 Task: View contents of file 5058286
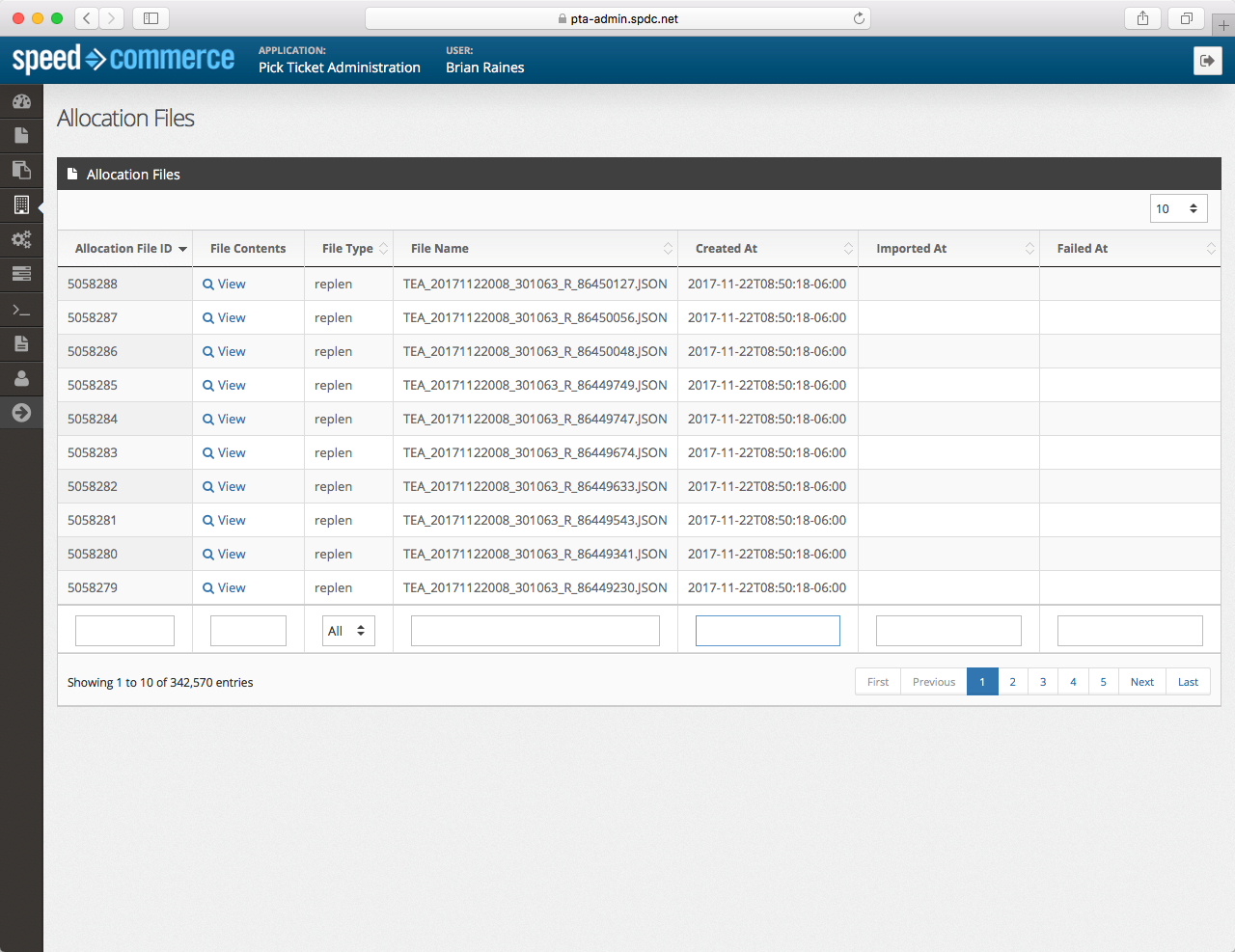[224, 351]
